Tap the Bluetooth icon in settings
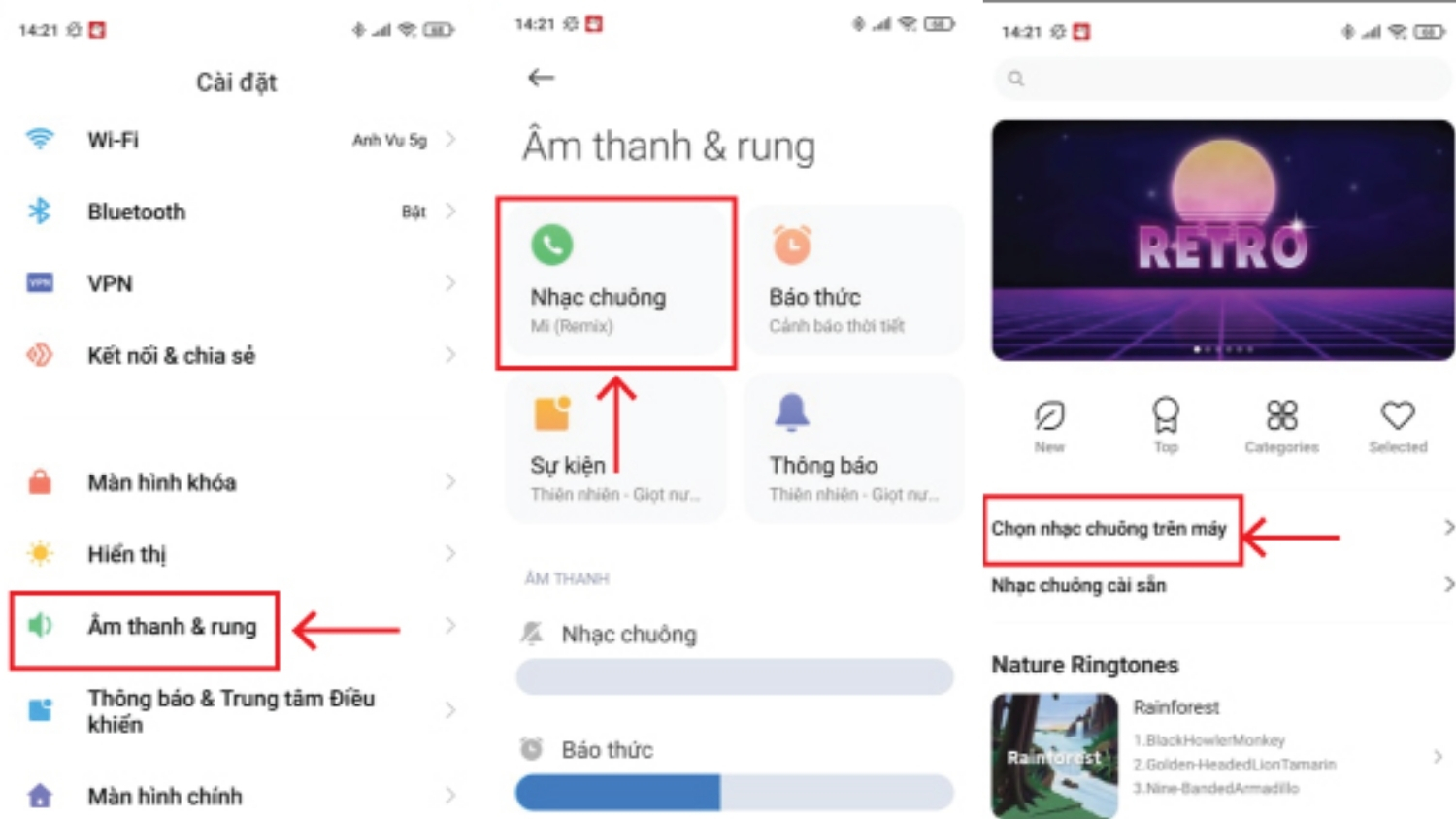Image resolution: width=1456 pixels, height=819 pixels. (x=40, y=211)
